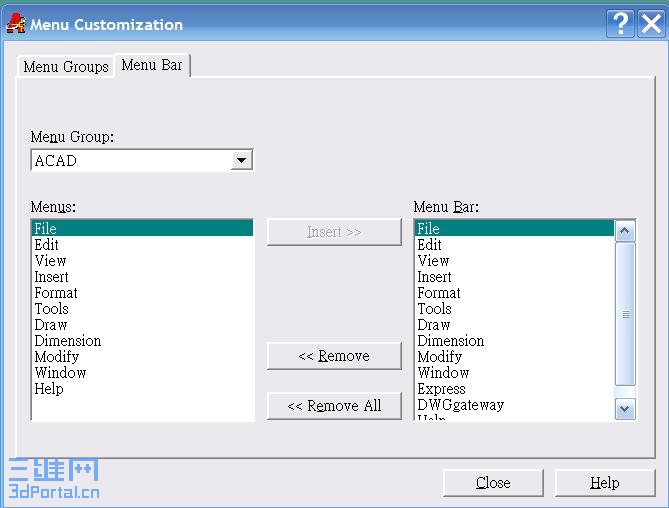Select Format in the Menu Bar list
This screenshot has width=669, height=508.
[515, 293]
